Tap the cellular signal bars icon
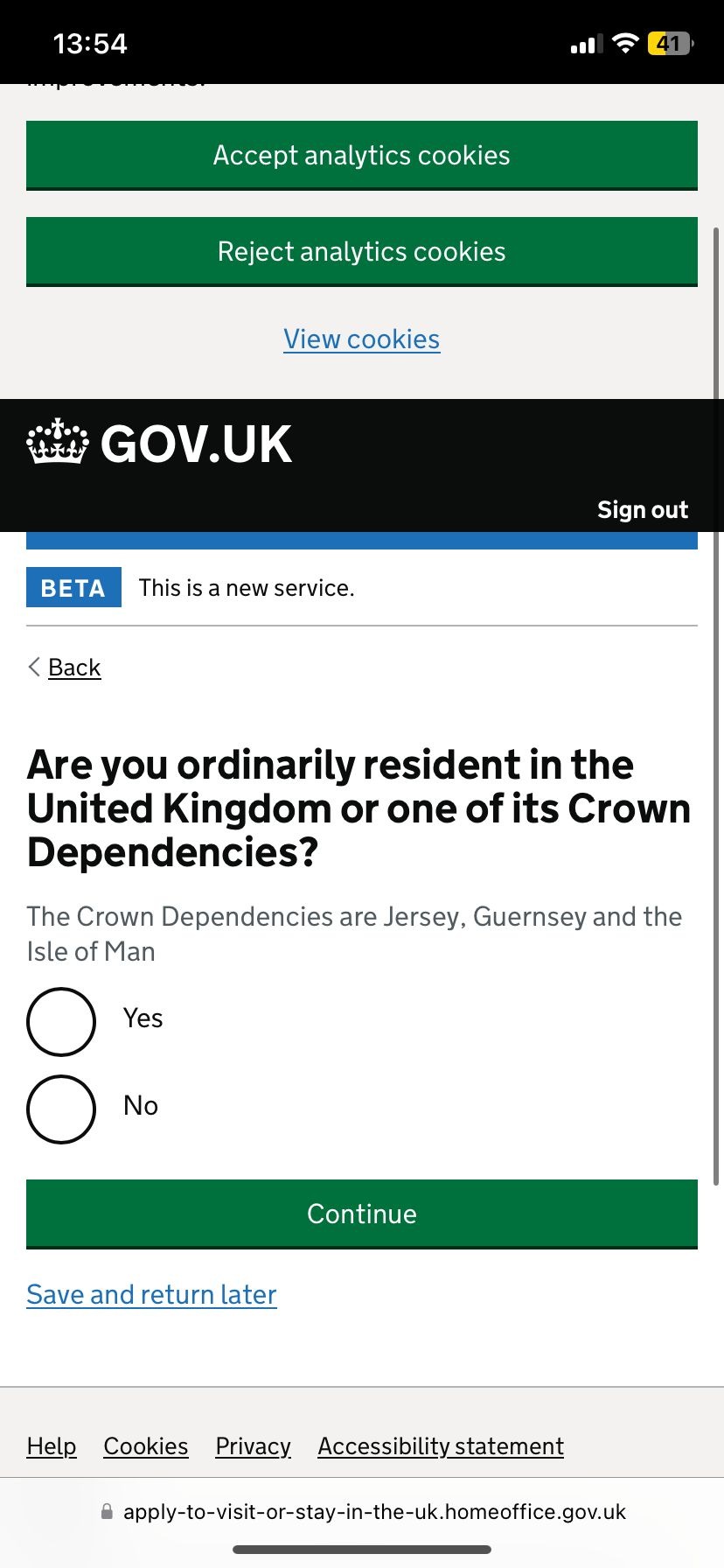Image resolution: width=724 pixels, height=1568 pixels. point(587,44)
